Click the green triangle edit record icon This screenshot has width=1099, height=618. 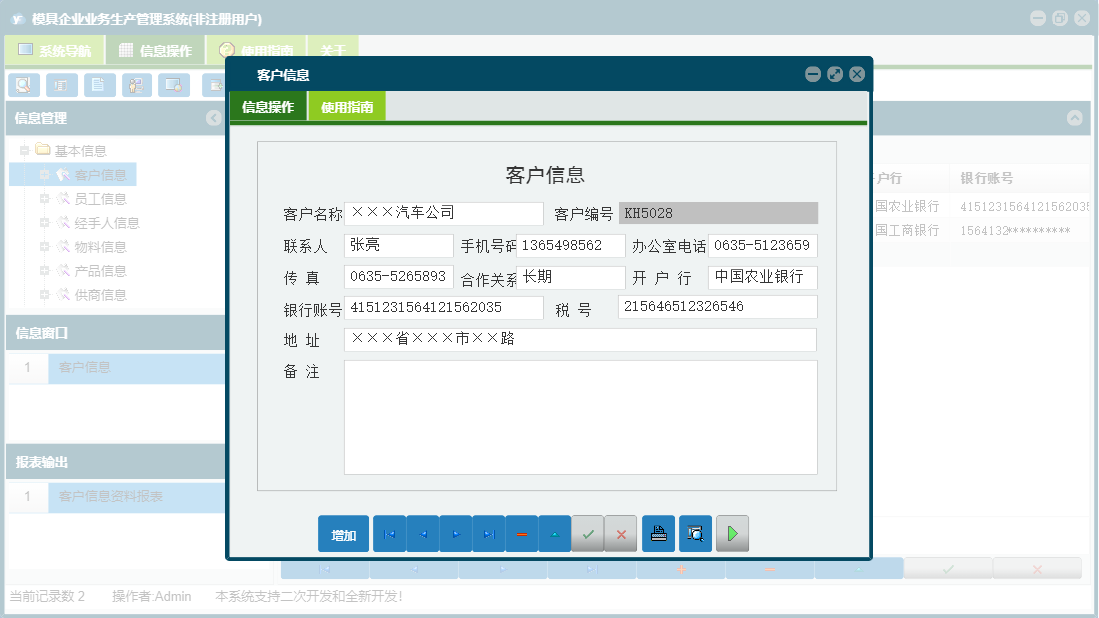[x=555, y=533]
